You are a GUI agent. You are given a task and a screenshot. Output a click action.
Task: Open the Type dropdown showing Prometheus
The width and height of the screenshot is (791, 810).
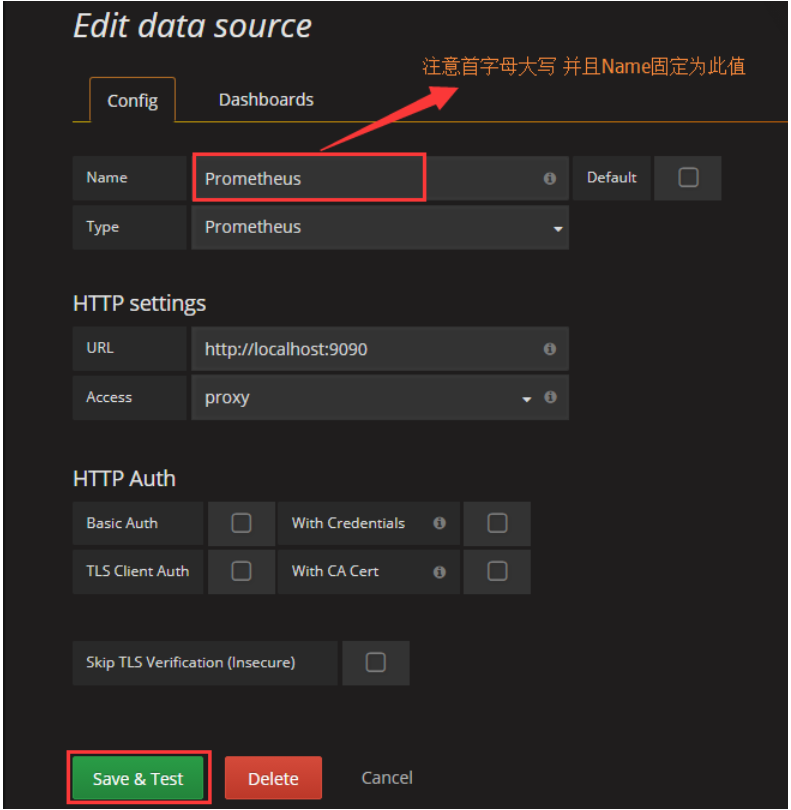(x=380, y=227)
